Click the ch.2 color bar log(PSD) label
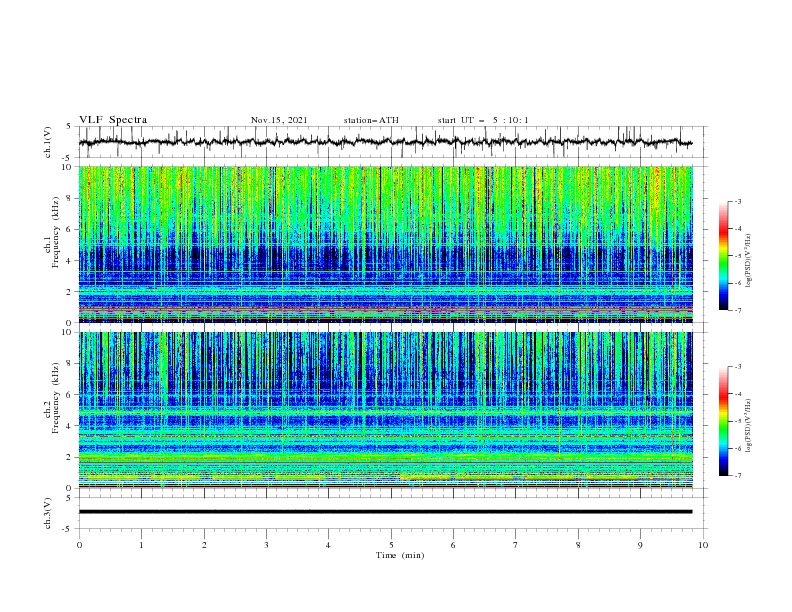 point(749,425)
